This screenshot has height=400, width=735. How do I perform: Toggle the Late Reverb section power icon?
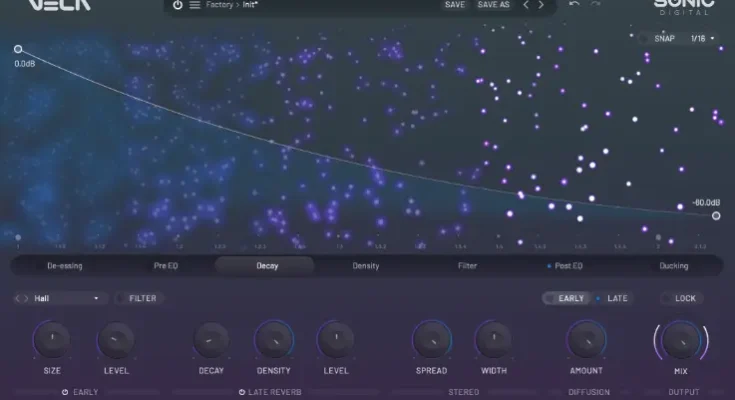pos(242,392)
